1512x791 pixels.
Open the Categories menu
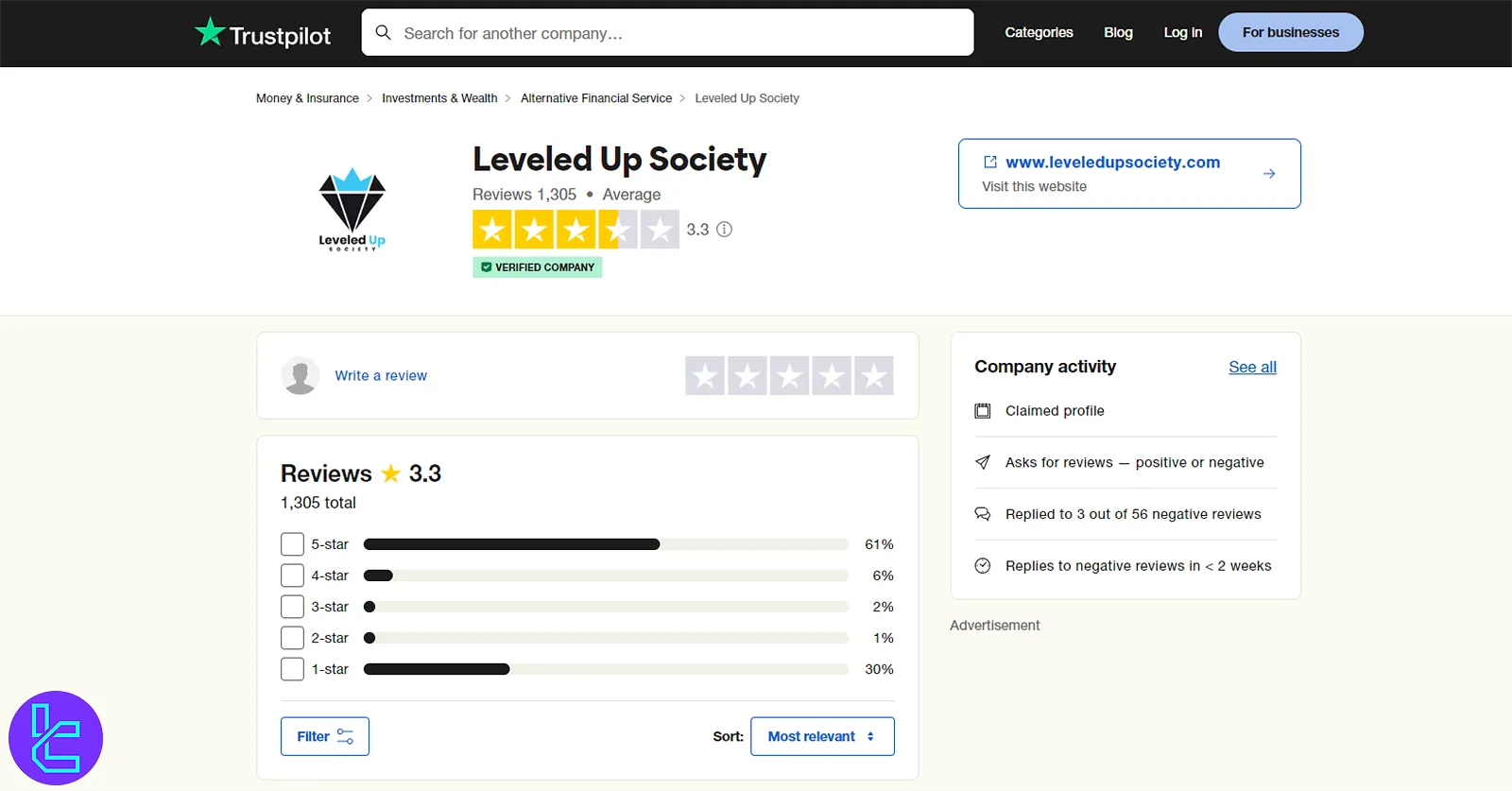click(x=1038, y=31)
